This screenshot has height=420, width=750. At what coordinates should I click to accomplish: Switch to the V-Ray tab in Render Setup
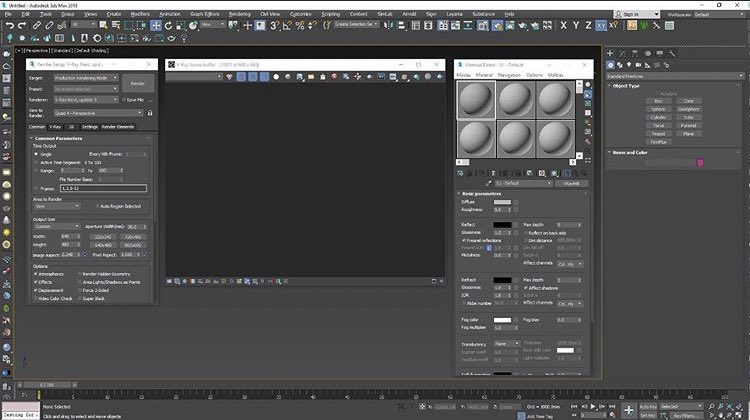(x=55, y=127)
